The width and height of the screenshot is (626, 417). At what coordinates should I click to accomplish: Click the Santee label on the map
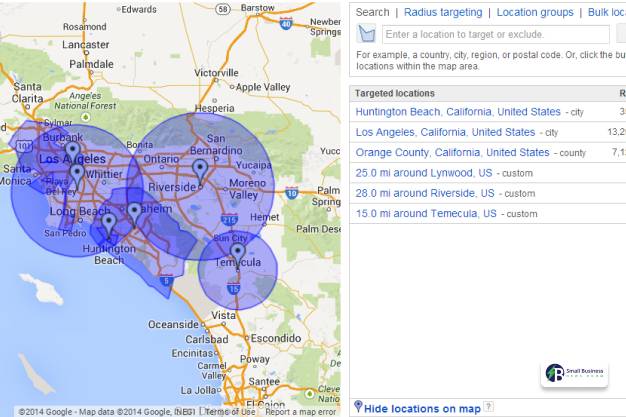pyautogui.click(x=263, y=382)
